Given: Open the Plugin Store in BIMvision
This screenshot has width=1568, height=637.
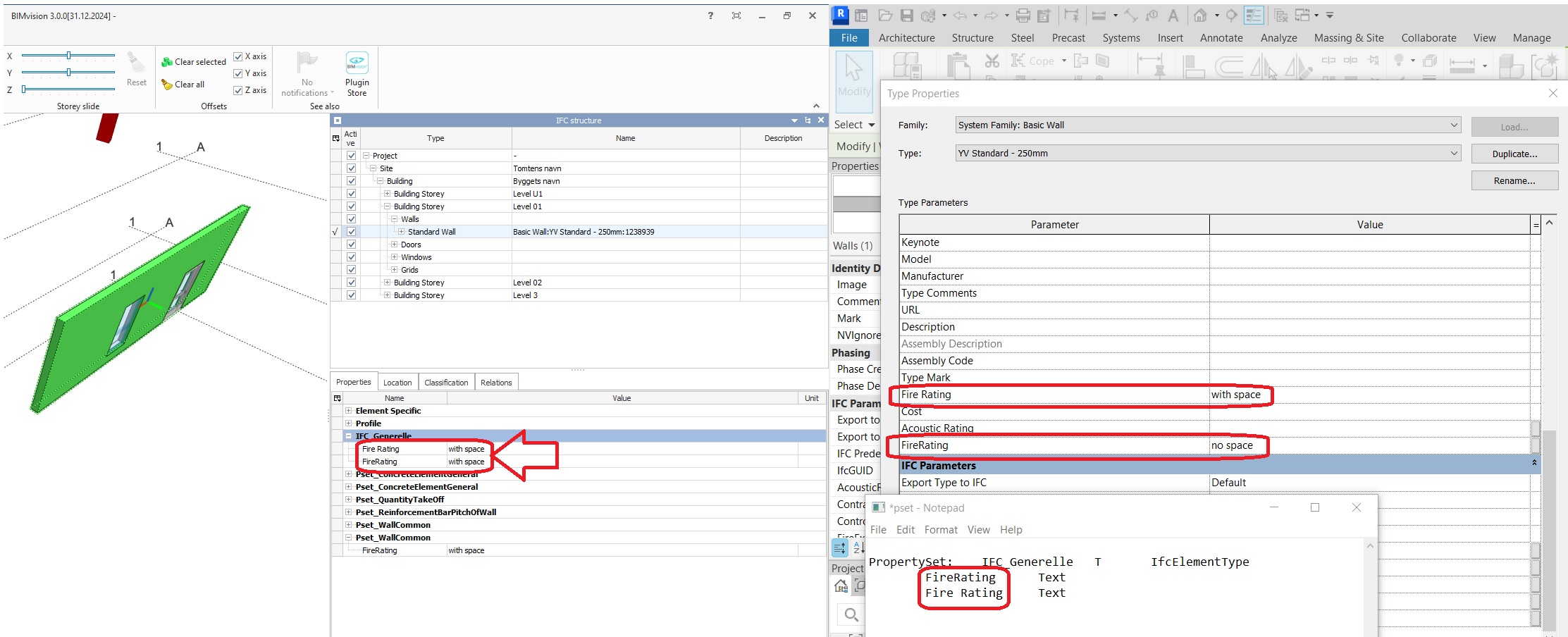Looking at the screenshot, I should pyautogui.click(x=357, y=73).
